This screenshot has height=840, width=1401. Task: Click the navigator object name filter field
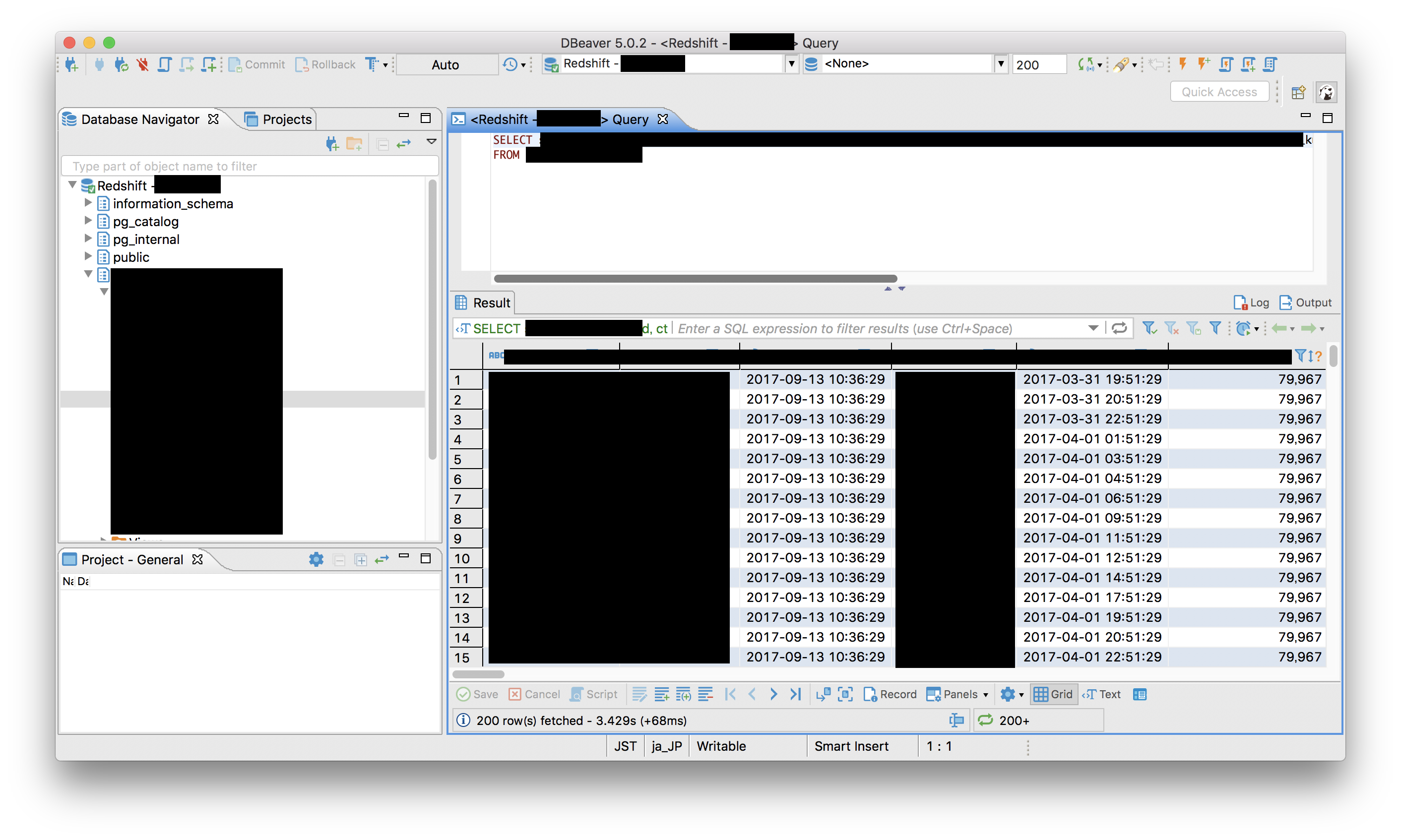coord(249,167)
